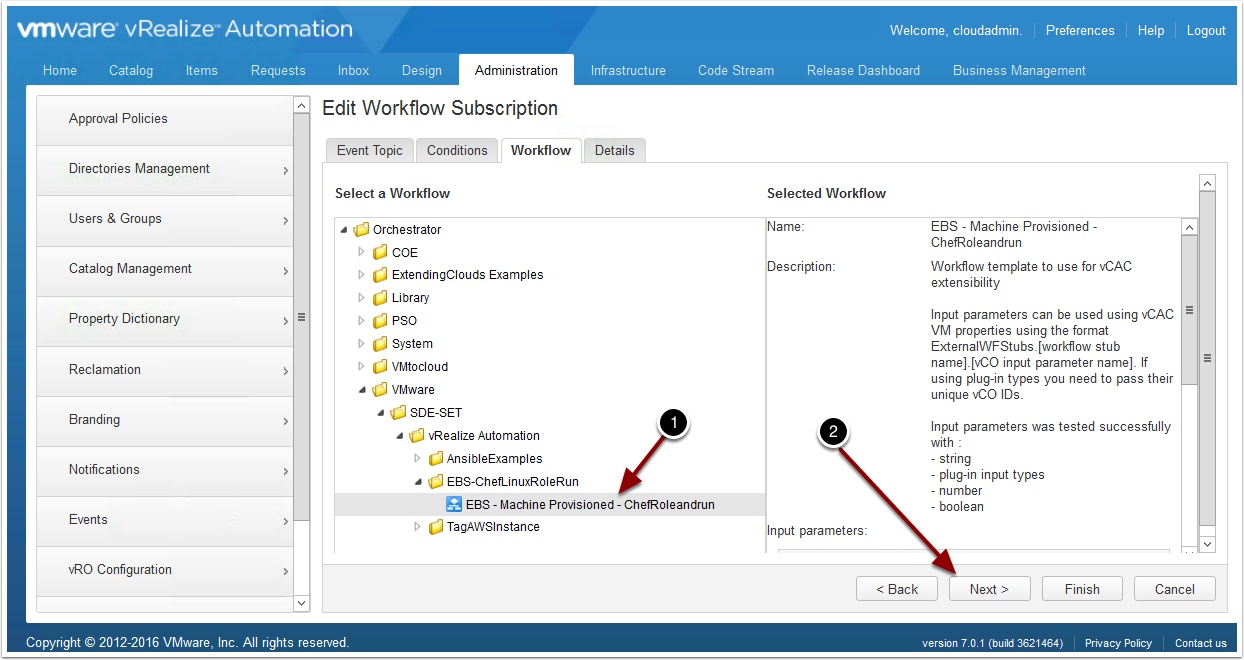Expand the PSO folder node
Viewport: 1244px width, 660px height.
pos(362,321)
